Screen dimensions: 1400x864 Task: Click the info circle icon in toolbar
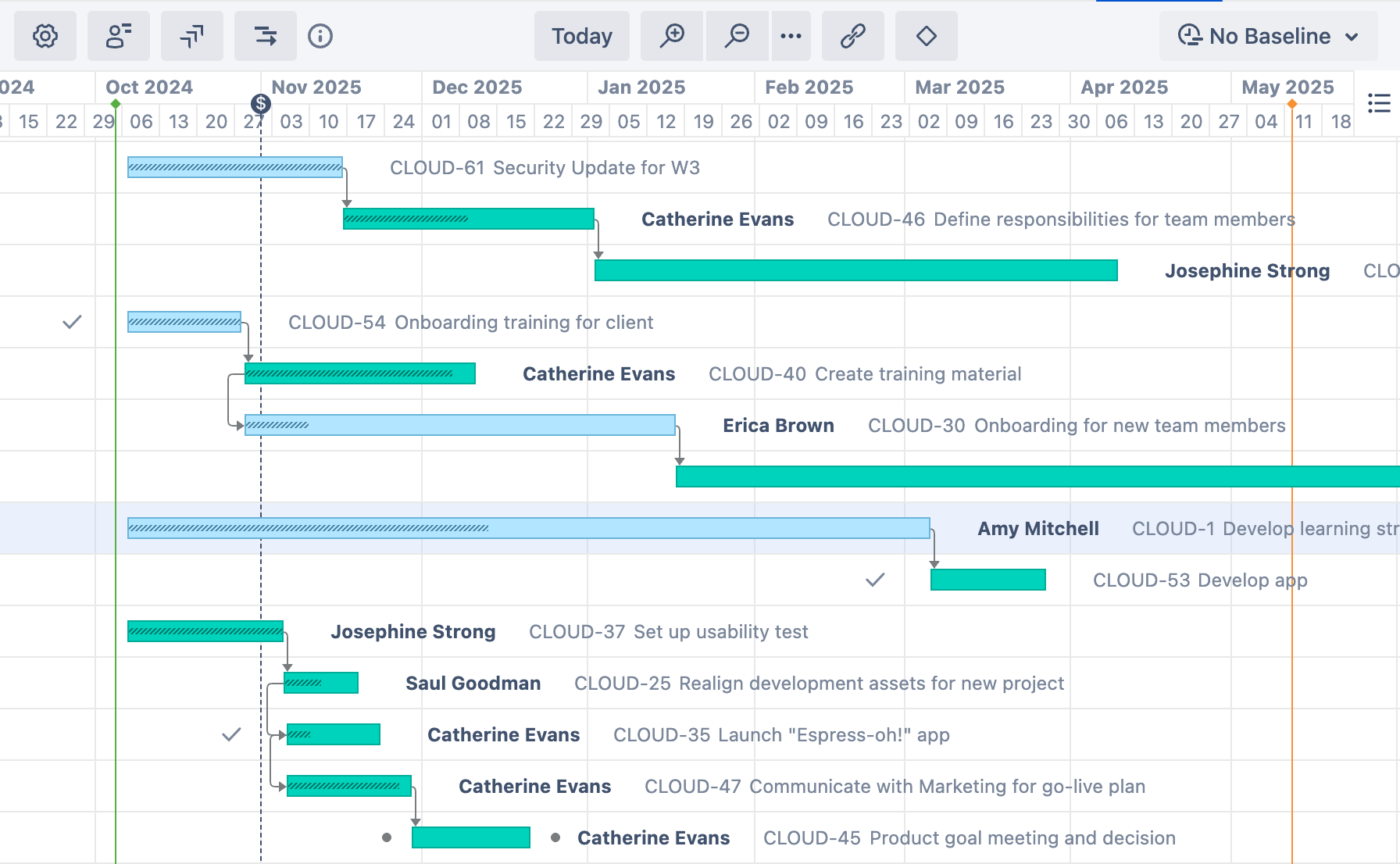[320, 36]
